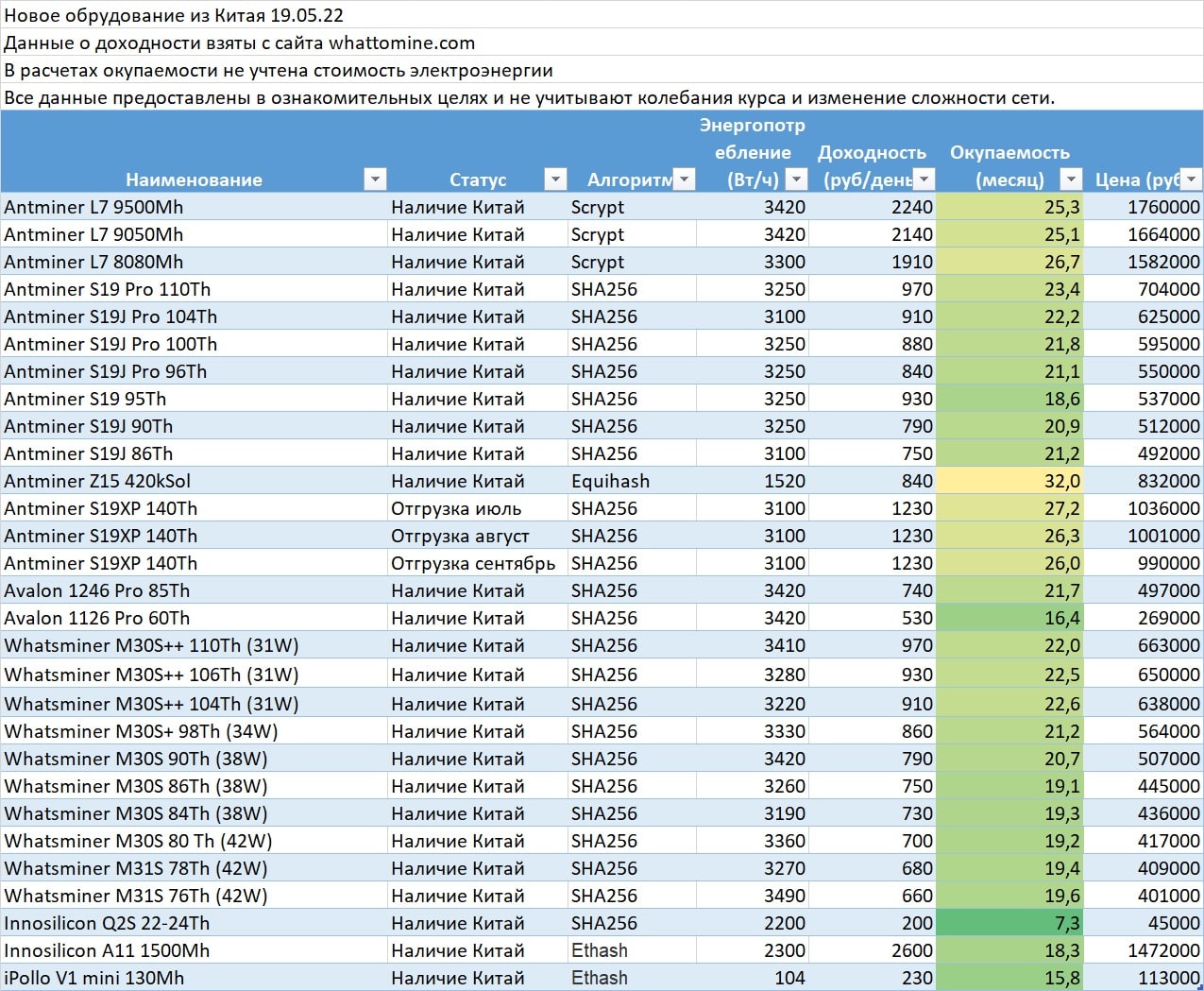Click payback cell 16,4
1204x991 pixels.
1009,618
